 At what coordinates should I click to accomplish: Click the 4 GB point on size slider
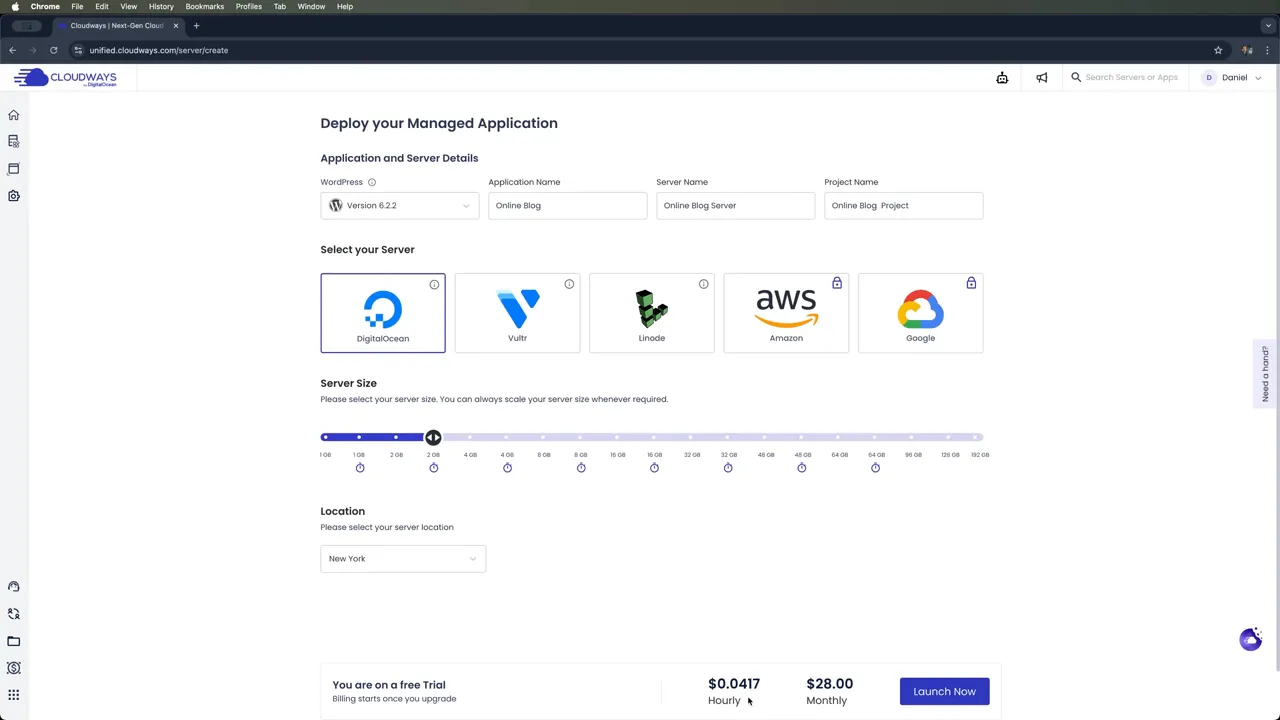tap(470, 437)
